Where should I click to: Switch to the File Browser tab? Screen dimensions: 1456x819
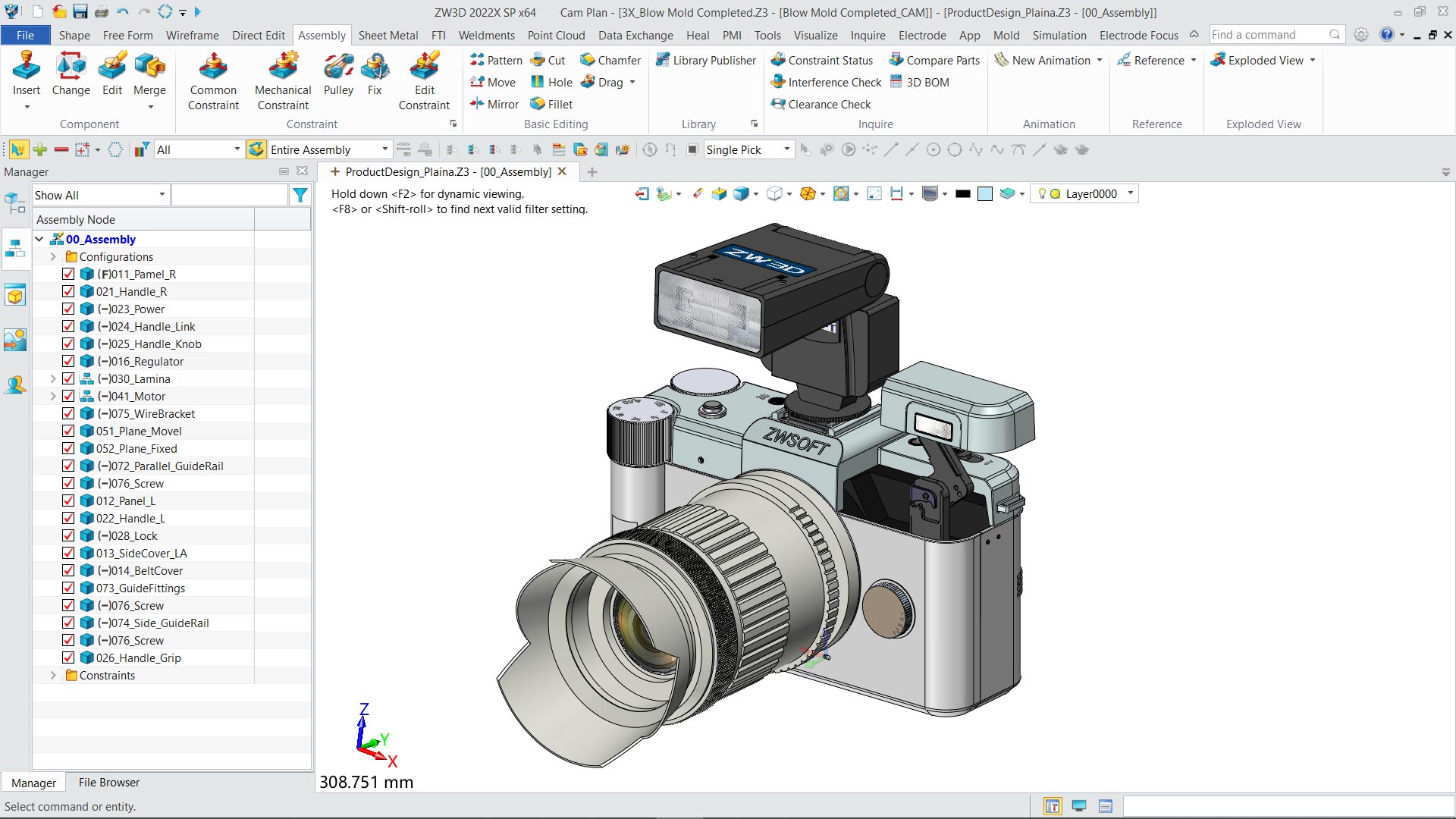tap(108, 782)
